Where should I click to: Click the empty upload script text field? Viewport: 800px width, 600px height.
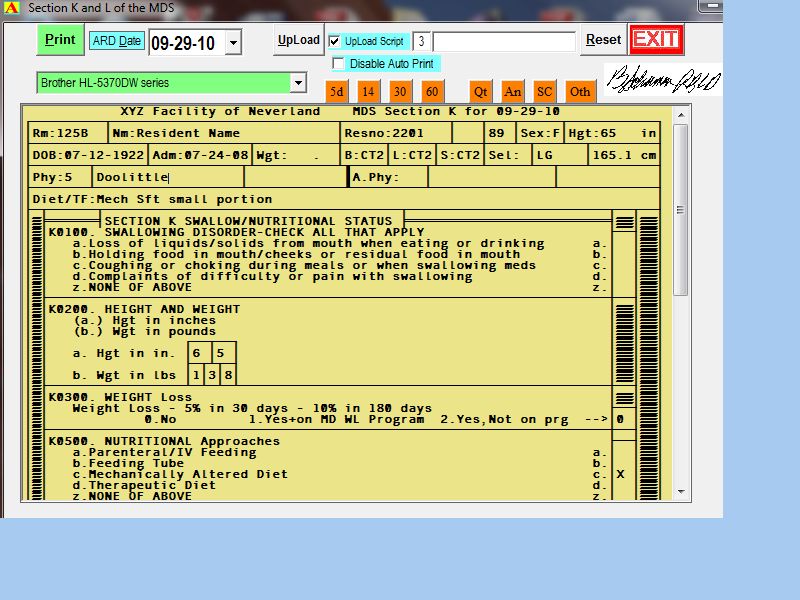tap(504, 41)
